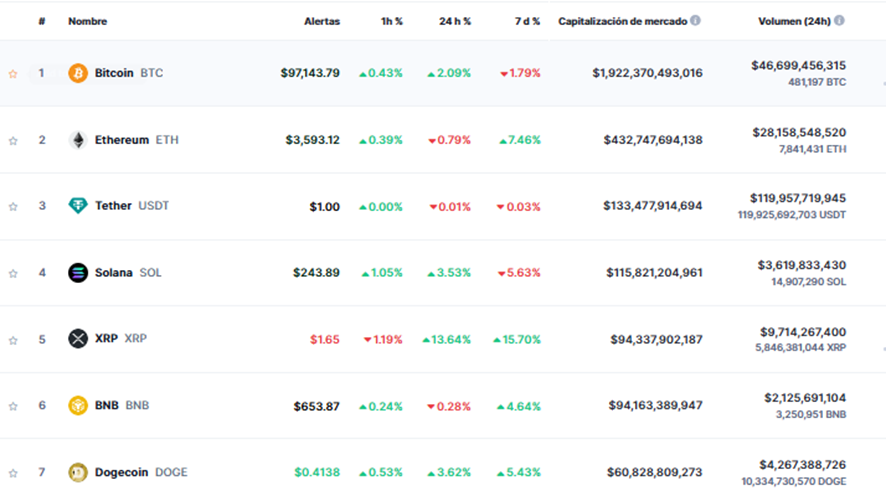
Task: Open the Ethereum ETH name link
Action: point(136,140)
